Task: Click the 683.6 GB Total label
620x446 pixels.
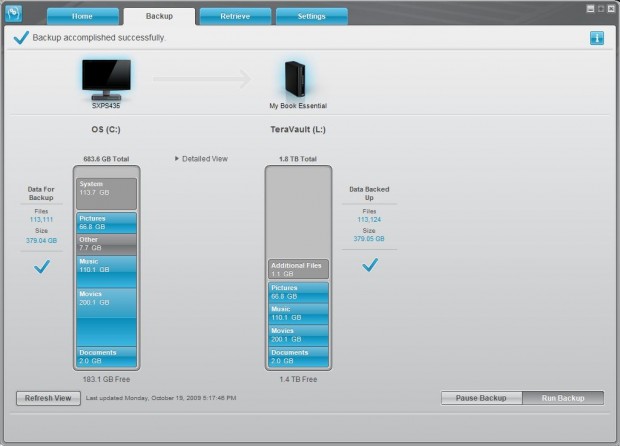Action: pyautogui.click(x=106, y=159)
